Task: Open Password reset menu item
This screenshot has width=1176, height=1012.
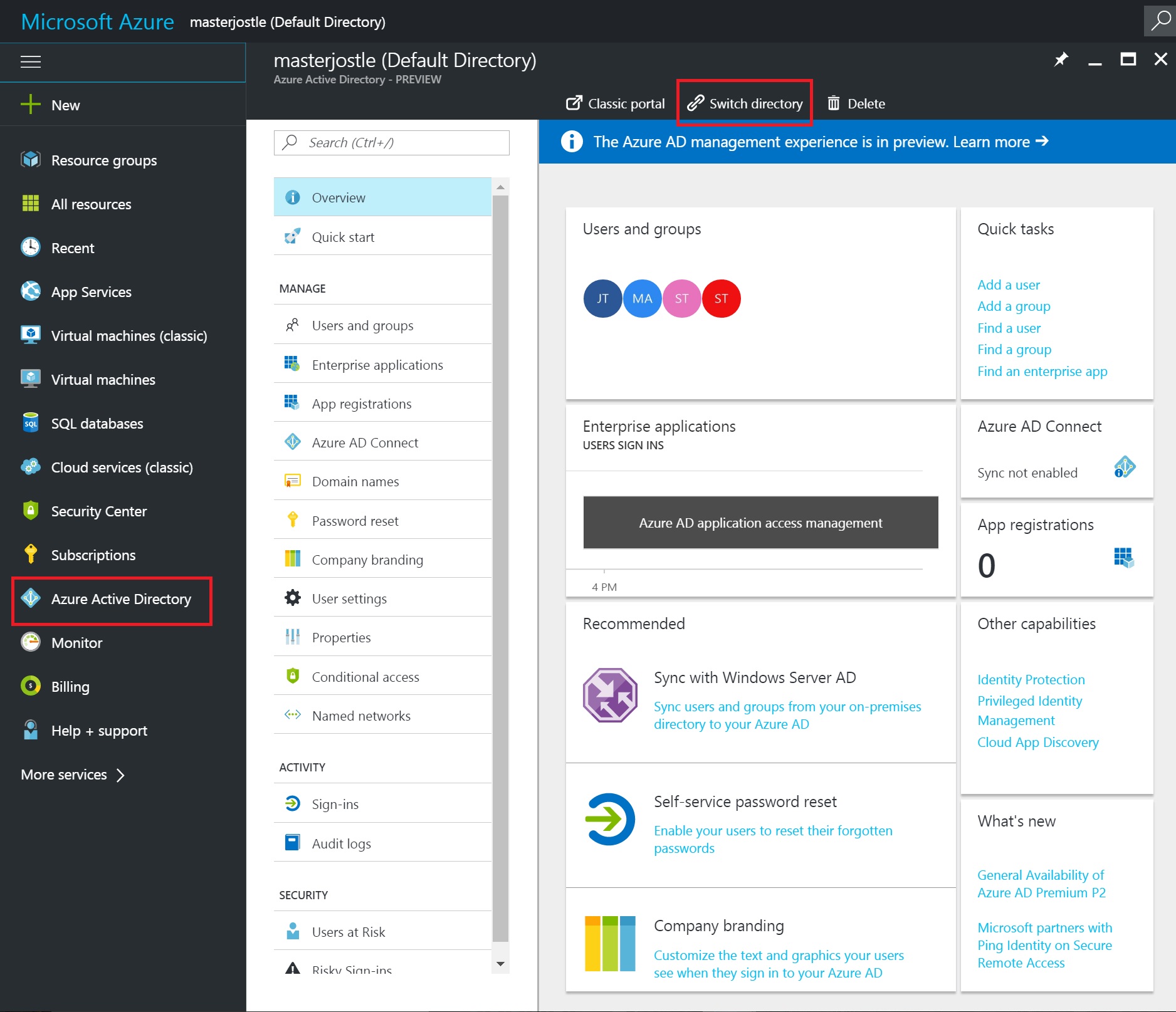Action: [382, 521]
